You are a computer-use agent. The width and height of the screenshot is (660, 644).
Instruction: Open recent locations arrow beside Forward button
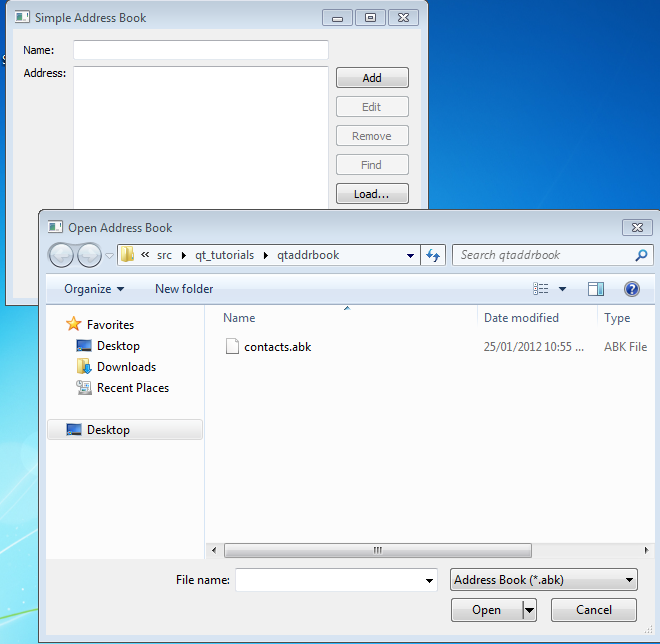(x=109, y=255)
